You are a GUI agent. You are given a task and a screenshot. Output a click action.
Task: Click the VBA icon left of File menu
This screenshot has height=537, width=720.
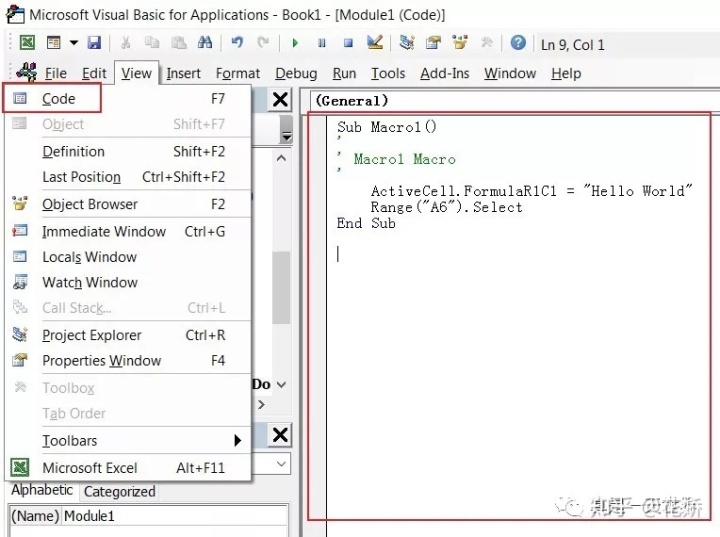pos(27,72)
